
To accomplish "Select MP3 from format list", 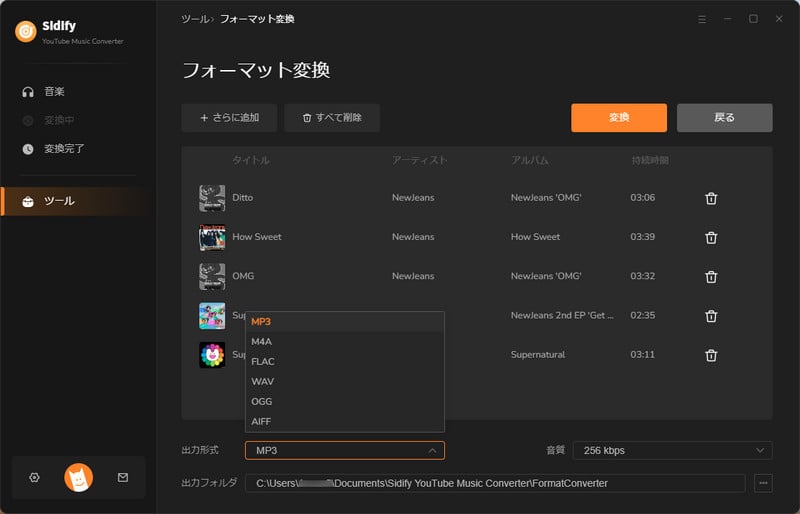I will [x=344, y=322].
